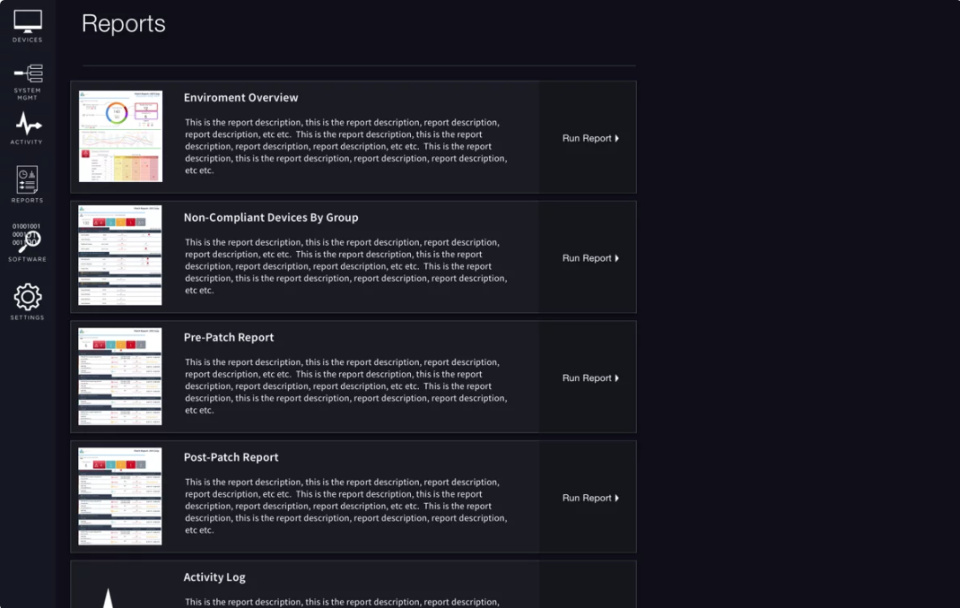This screenshot has height=608, width=960.
Task: Click the Pre-Patch Report title
Action: point(229,338)
